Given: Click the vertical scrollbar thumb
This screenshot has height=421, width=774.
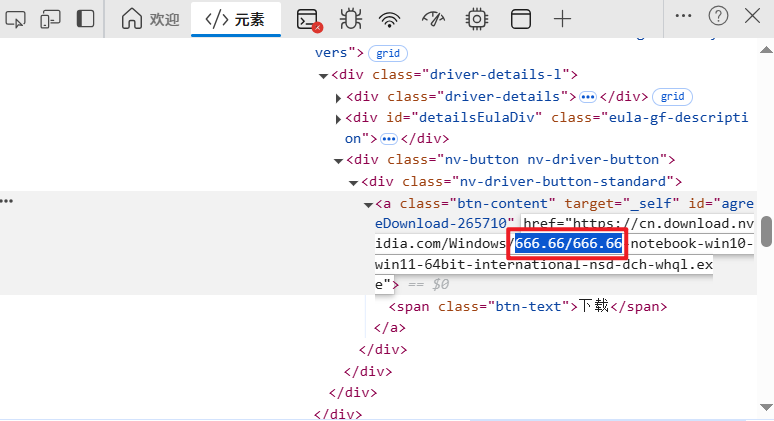Looking at the screenshot, I should [x=766, y=231].
